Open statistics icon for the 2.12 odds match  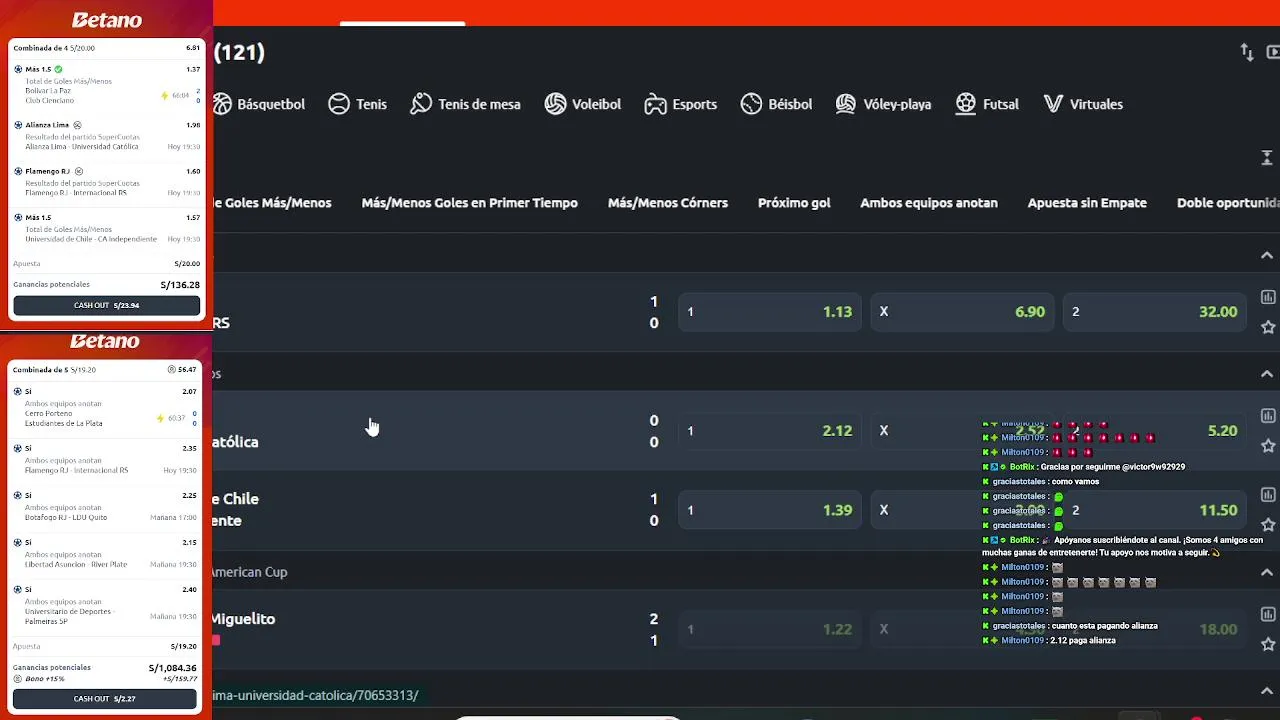(1268, 416)
